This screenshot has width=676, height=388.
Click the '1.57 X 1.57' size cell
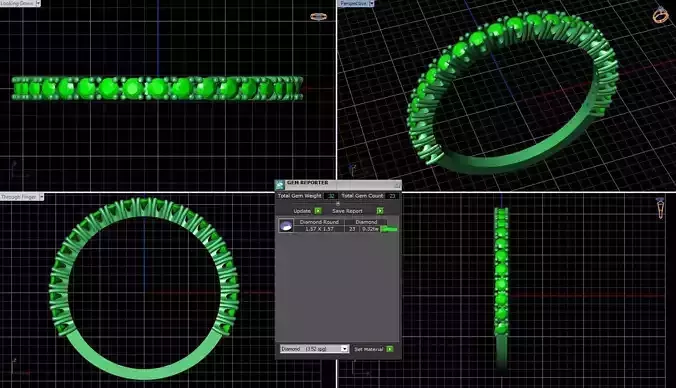click(x=319, y=229)
